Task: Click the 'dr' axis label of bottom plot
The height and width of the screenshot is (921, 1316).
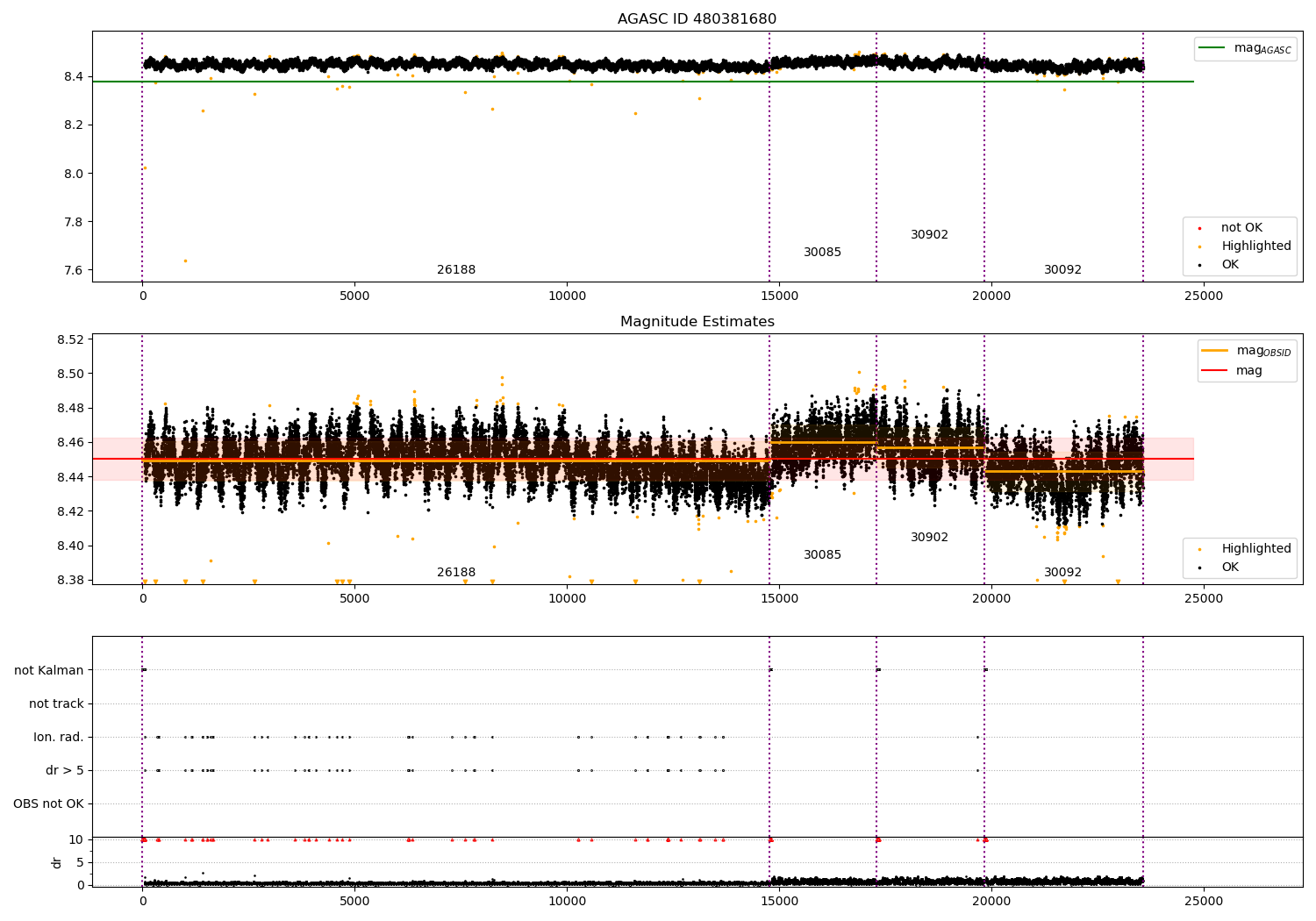Action: tap(57, 862)
